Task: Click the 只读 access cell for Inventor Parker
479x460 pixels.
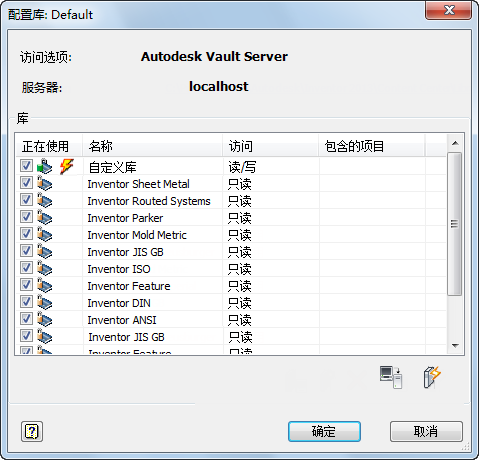Action: 240,218
